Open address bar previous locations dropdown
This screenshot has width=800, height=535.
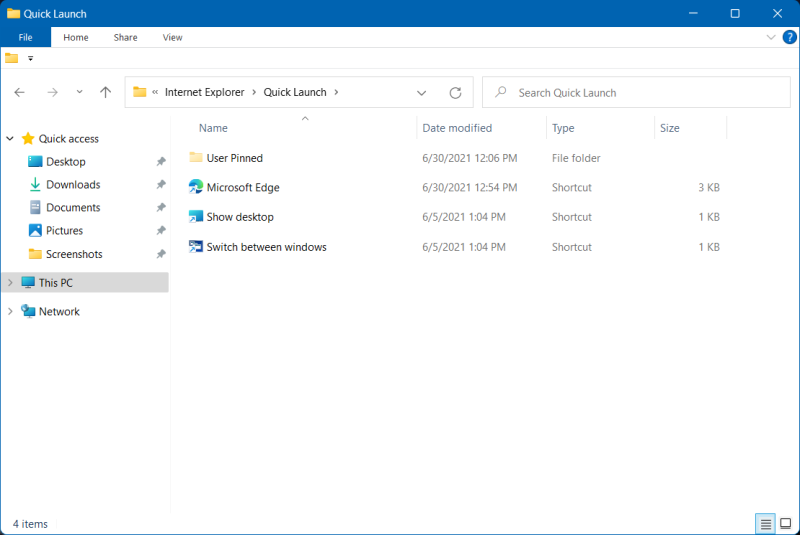(x=422, y=93)
